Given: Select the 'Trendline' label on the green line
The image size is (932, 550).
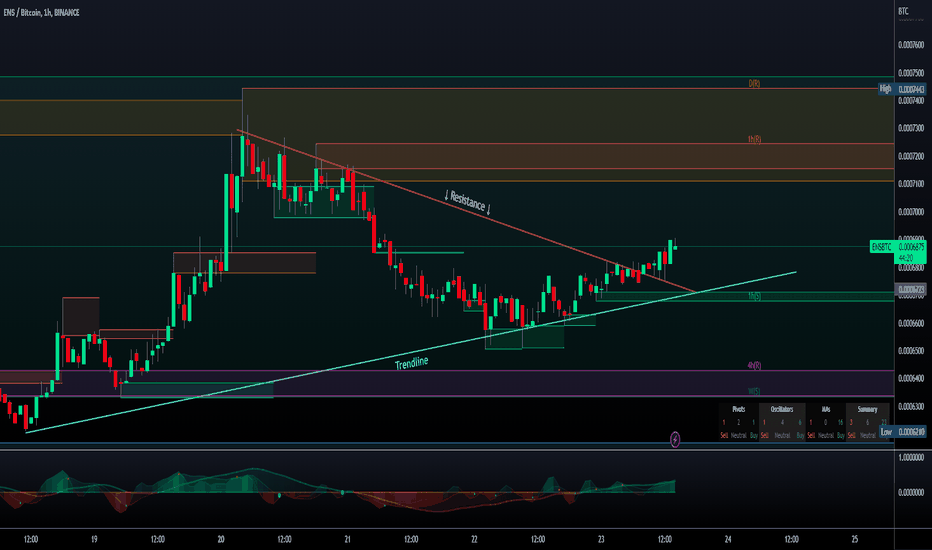Looking at the screenshot, I should click(x=411, y=362).
